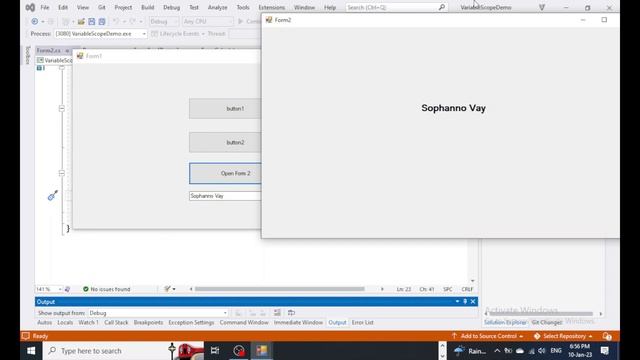Viewport: 640px width, 360px height.
Task: Switch to the Locals tab
Action: point(65,322)
